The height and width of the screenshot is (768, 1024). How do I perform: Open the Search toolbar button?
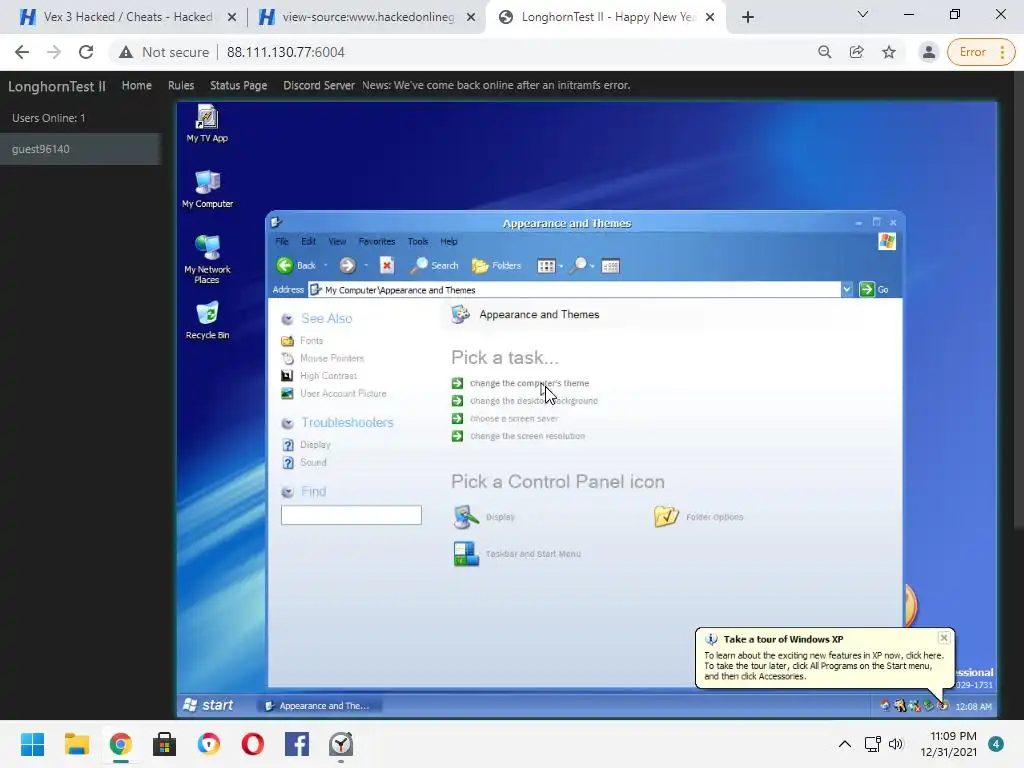(434, 265)
